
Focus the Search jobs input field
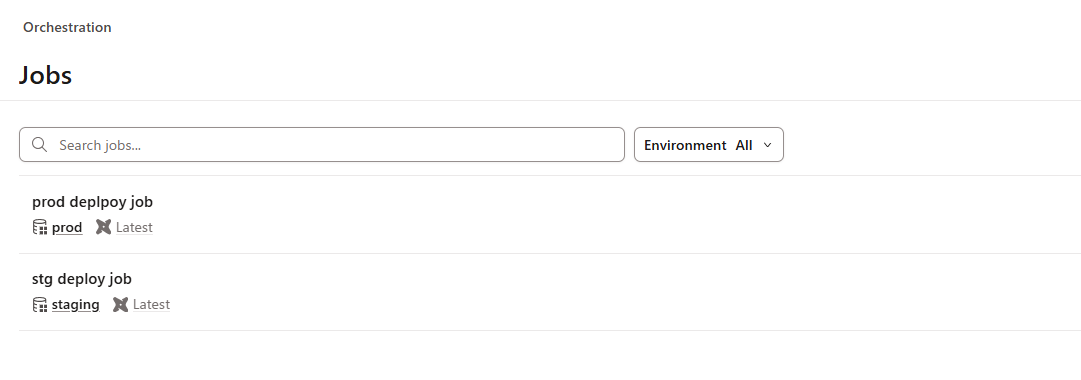[x=322, y=145]
